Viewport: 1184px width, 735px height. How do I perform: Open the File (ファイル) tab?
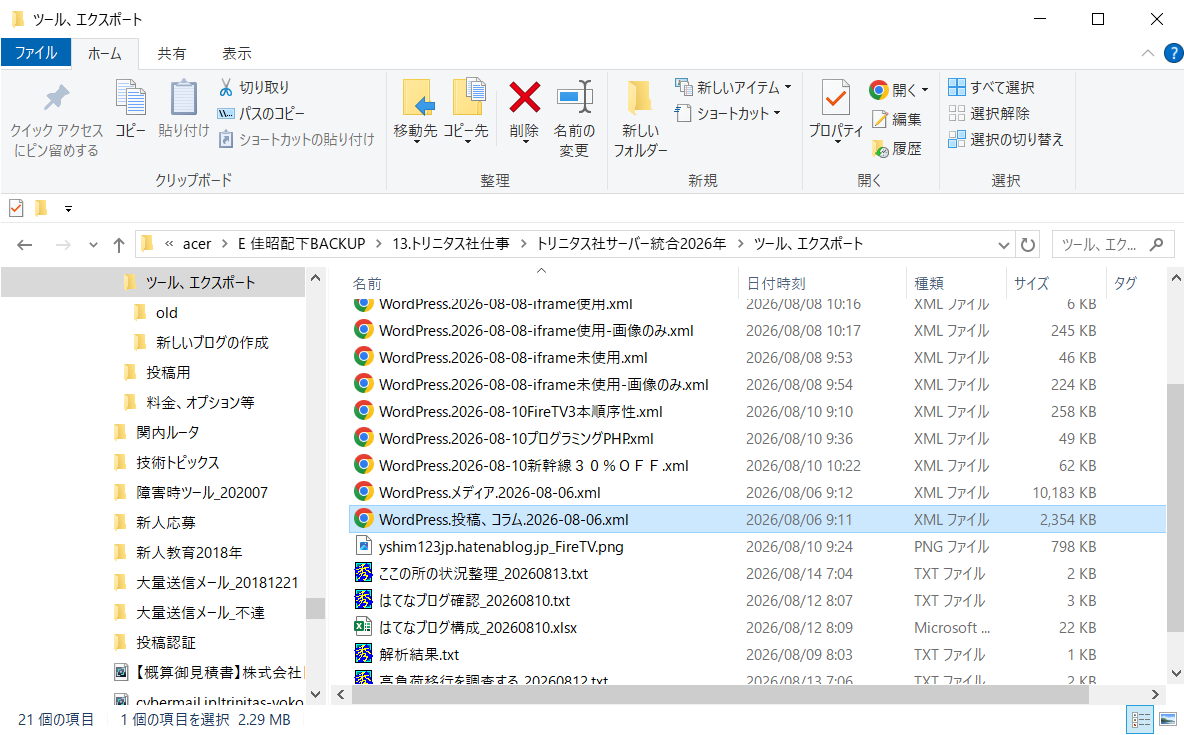pos(36,53)
